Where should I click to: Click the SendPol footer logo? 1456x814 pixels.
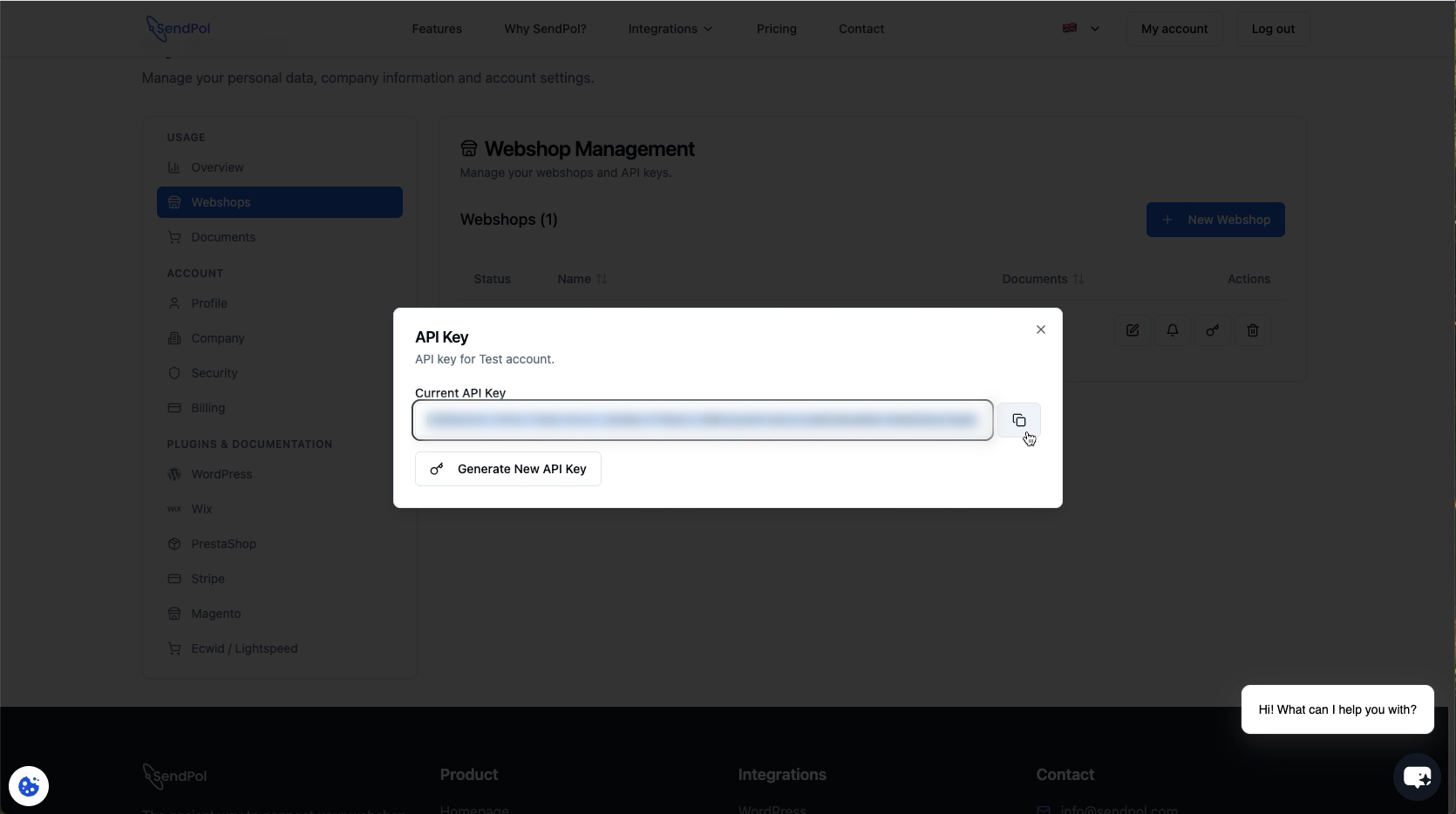coord(175,776)
